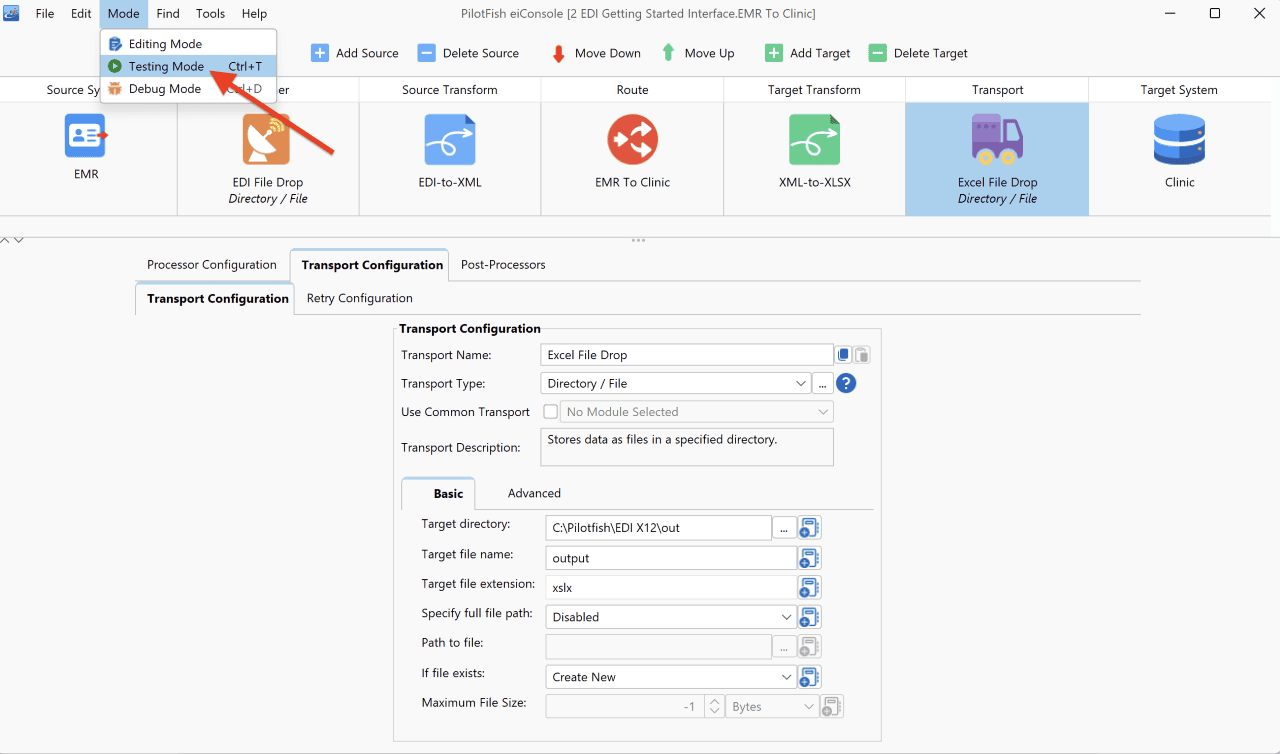Click the Transport stage header

point(997,90)
